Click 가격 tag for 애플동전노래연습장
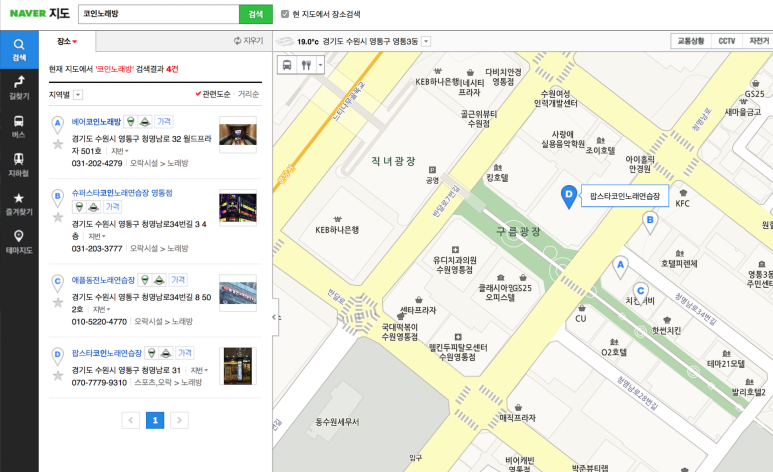 point(178,280)
